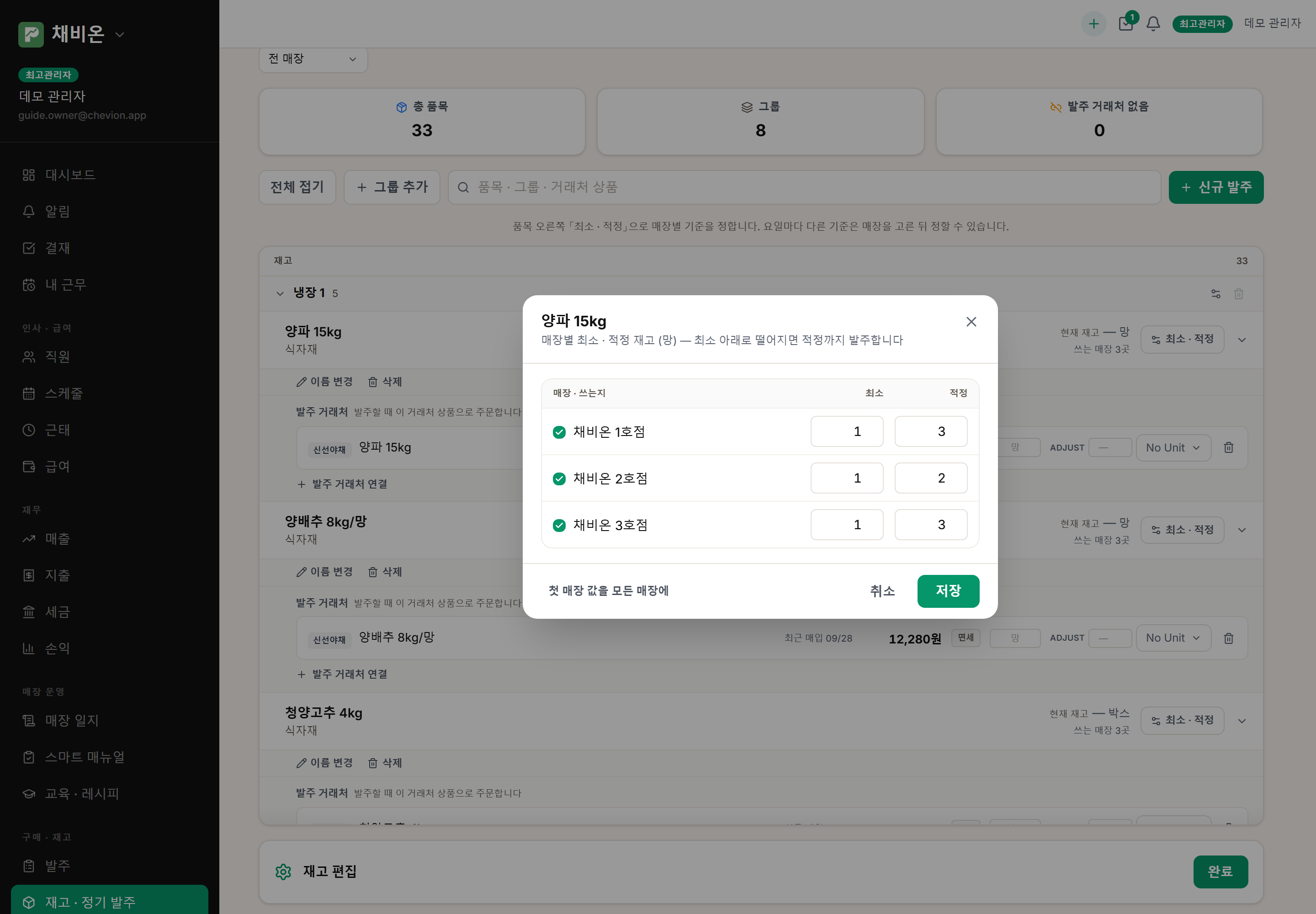Open 최소 · 적정 for 청양고추 4kg

click(1182, 720)
